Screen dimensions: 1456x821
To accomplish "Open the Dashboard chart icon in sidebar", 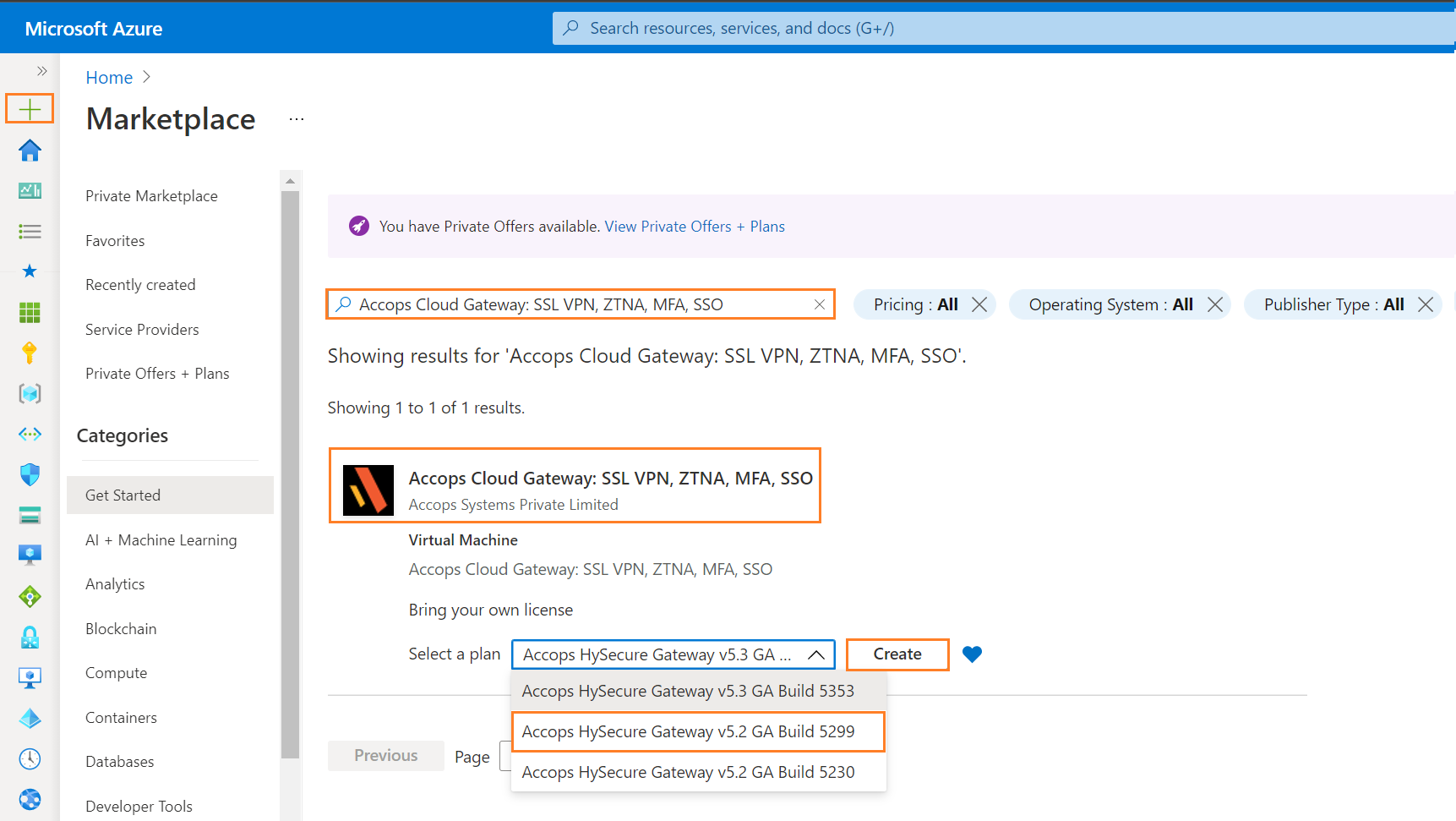I will click(x=30, y=191).
